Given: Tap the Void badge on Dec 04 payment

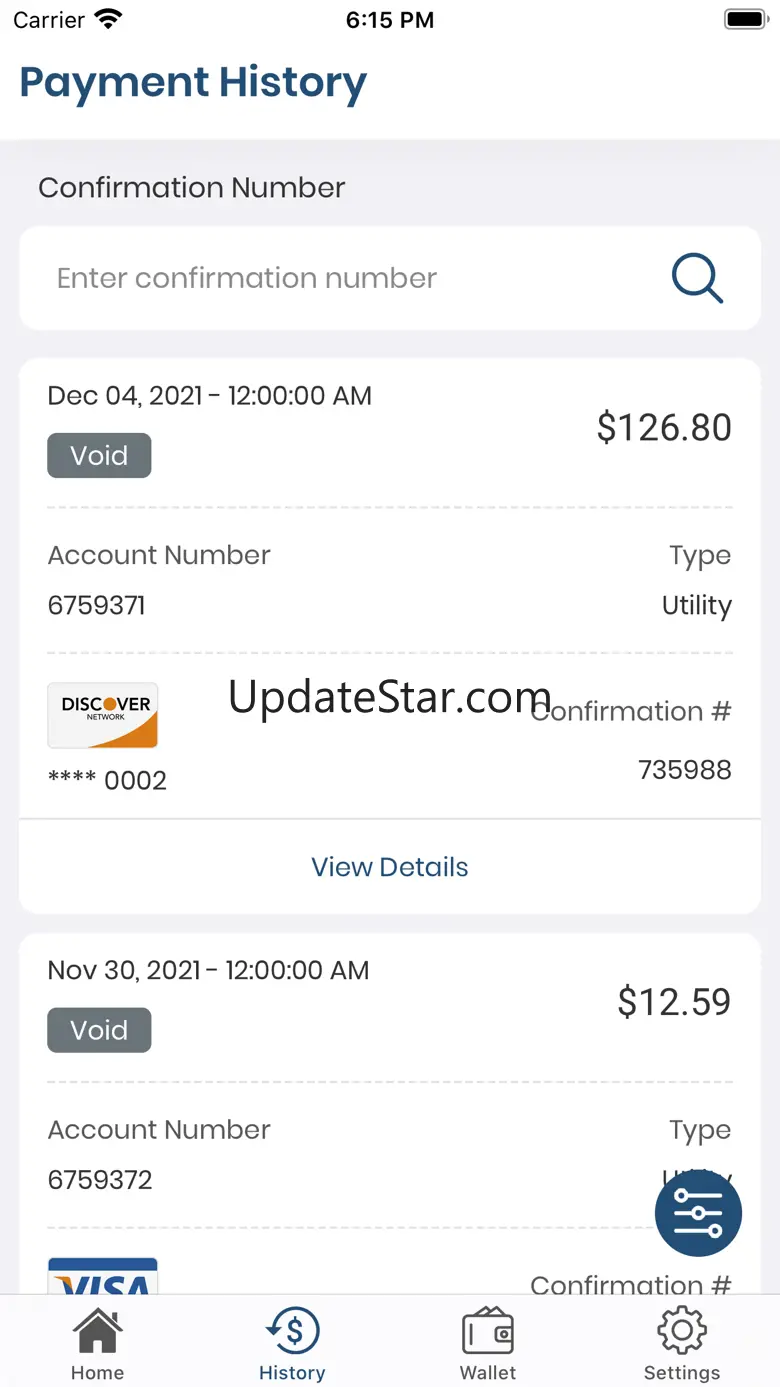Looking at the screenshot, I should click(99, 456).
